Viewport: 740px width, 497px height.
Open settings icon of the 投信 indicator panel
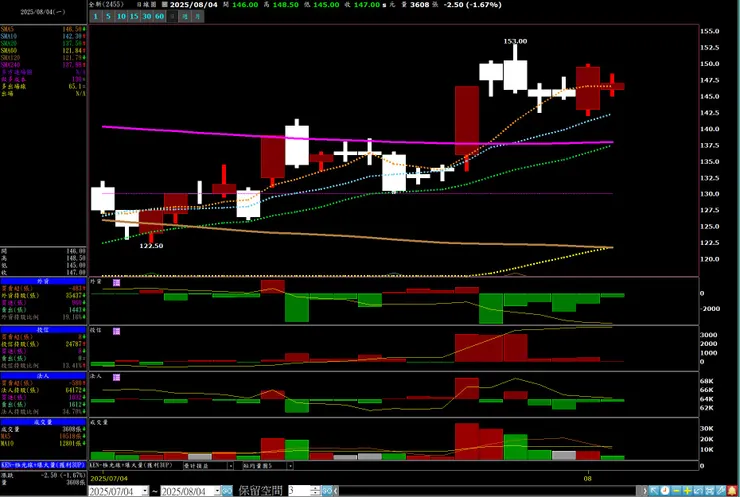tap(117, 331)
